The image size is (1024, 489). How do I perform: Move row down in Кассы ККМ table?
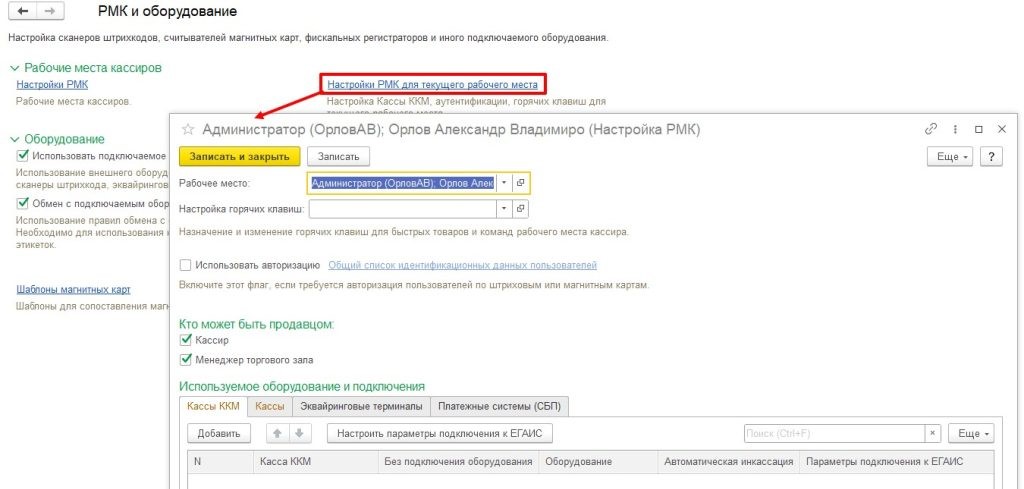pos(300,434)
